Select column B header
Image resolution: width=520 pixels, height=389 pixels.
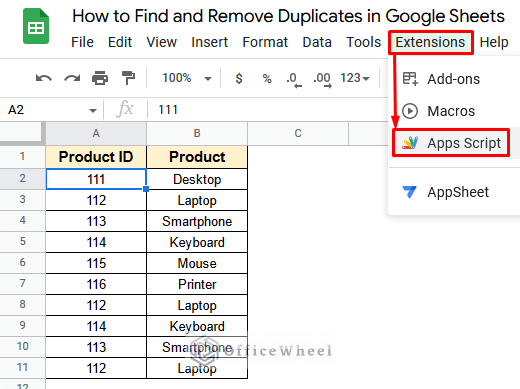[197, 133]
